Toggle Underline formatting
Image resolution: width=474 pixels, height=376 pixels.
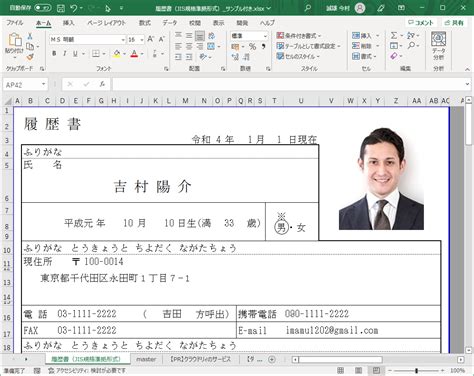coord(75,53)
